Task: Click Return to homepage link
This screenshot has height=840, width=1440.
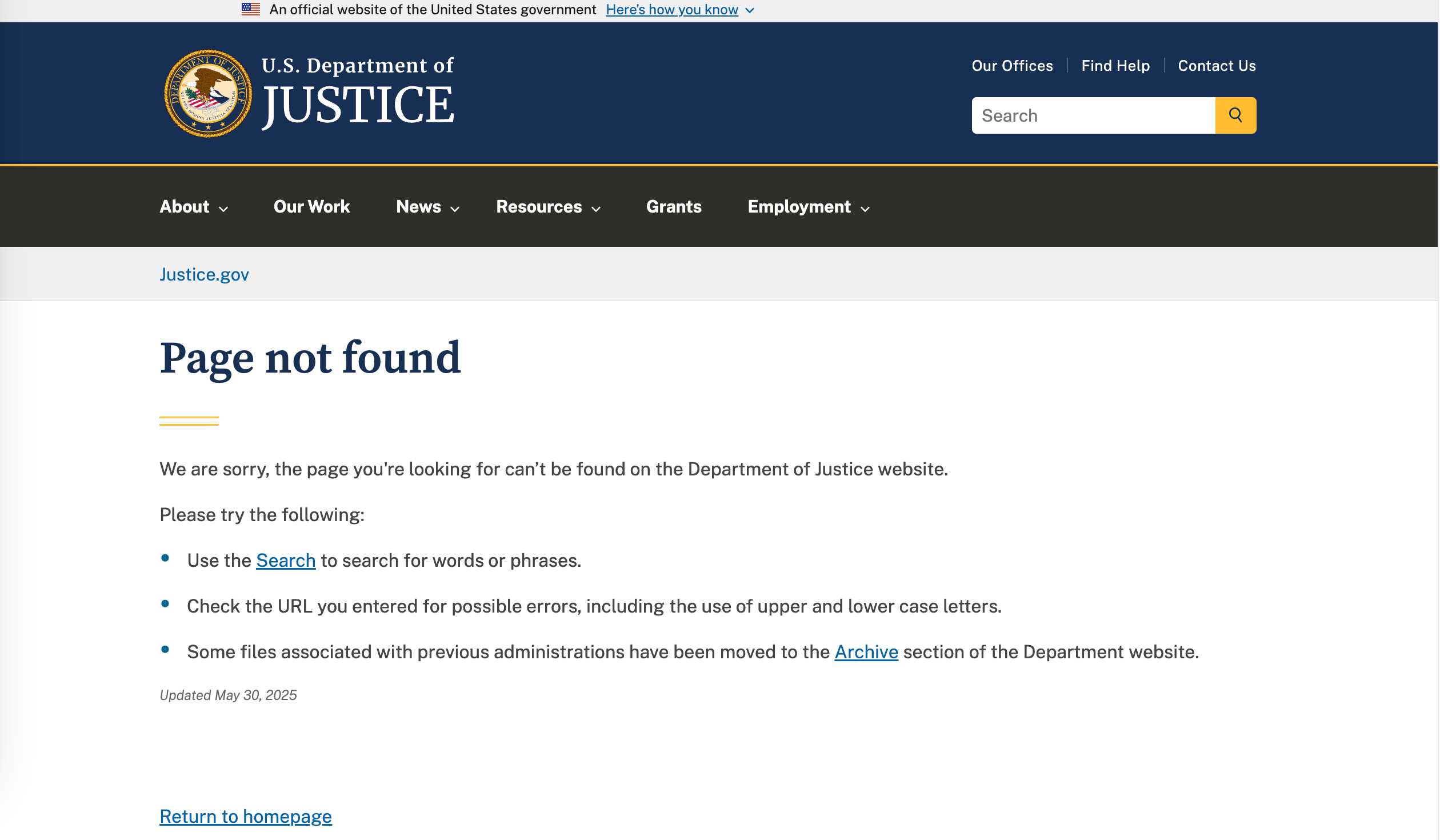Action: (x=246, y=817)
